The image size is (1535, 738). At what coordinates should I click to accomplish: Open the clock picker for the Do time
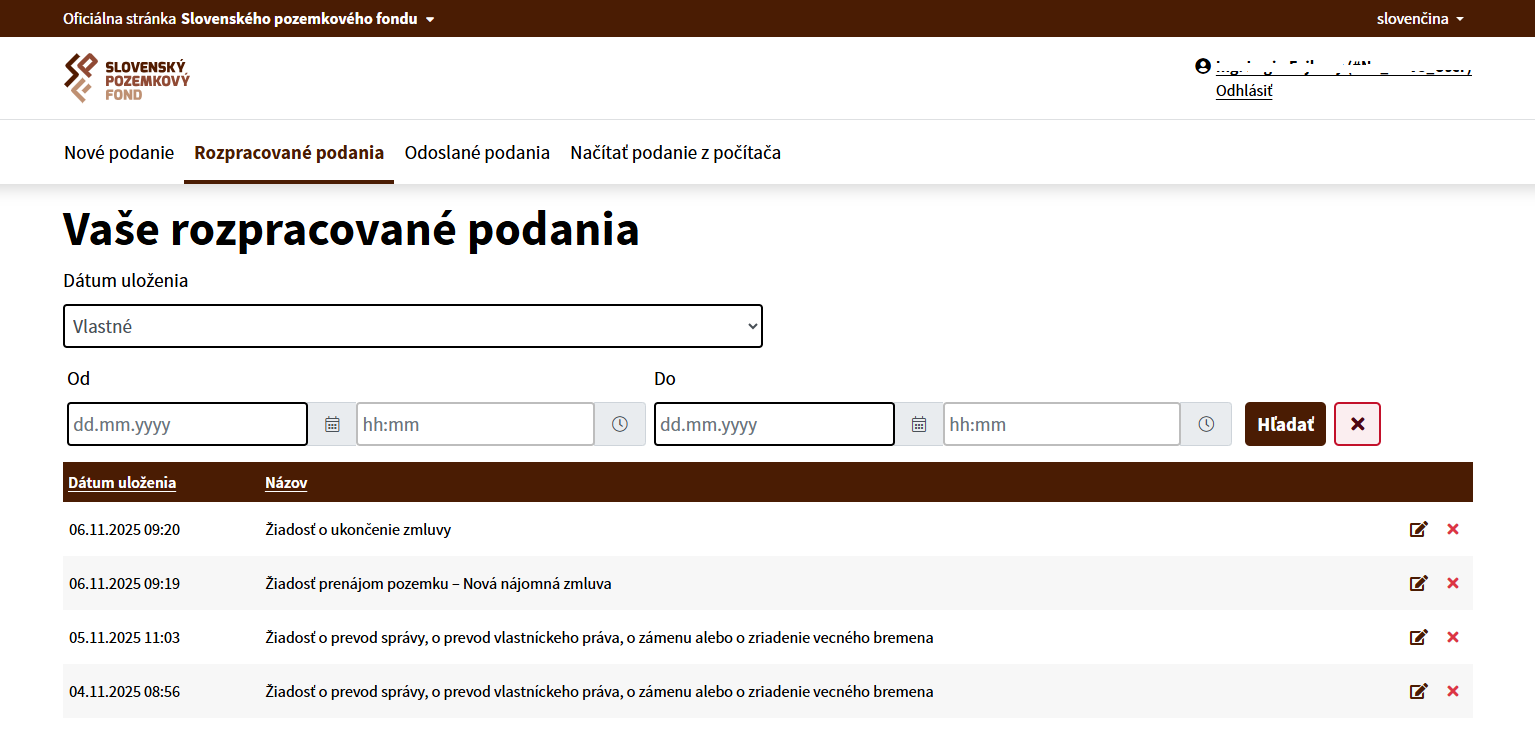pyautogui.click(x=1205, y=424)
